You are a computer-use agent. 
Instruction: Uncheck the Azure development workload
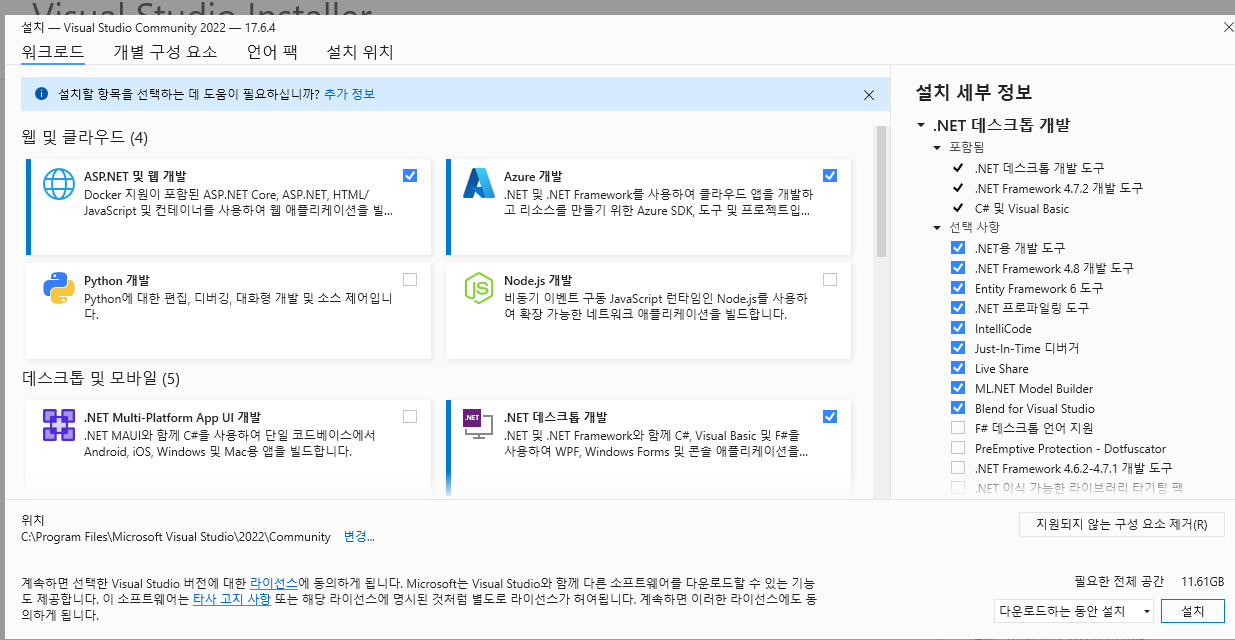(830, 175)
